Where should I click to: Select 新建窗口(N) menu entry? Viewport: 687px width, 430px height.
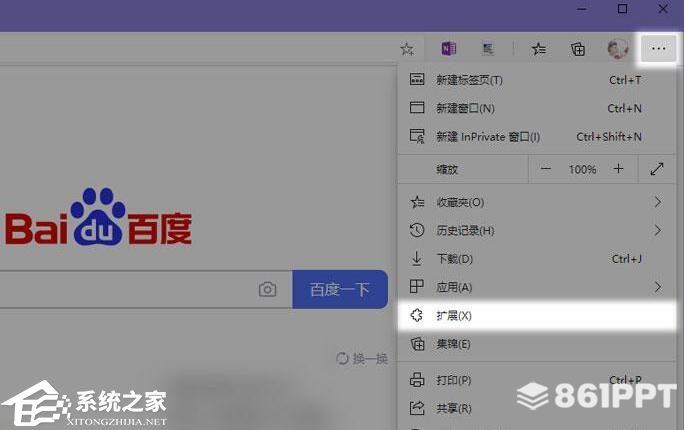[x=537, y=108]
